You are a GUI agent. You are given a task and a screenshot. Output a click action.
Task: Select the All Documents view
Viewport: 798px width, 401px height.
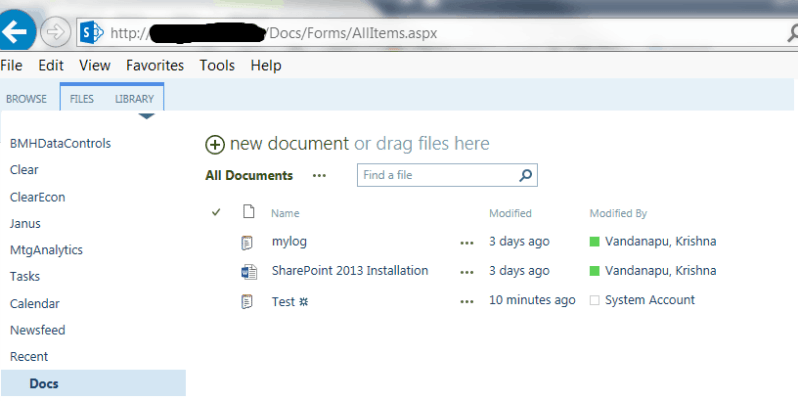(249, 176)
